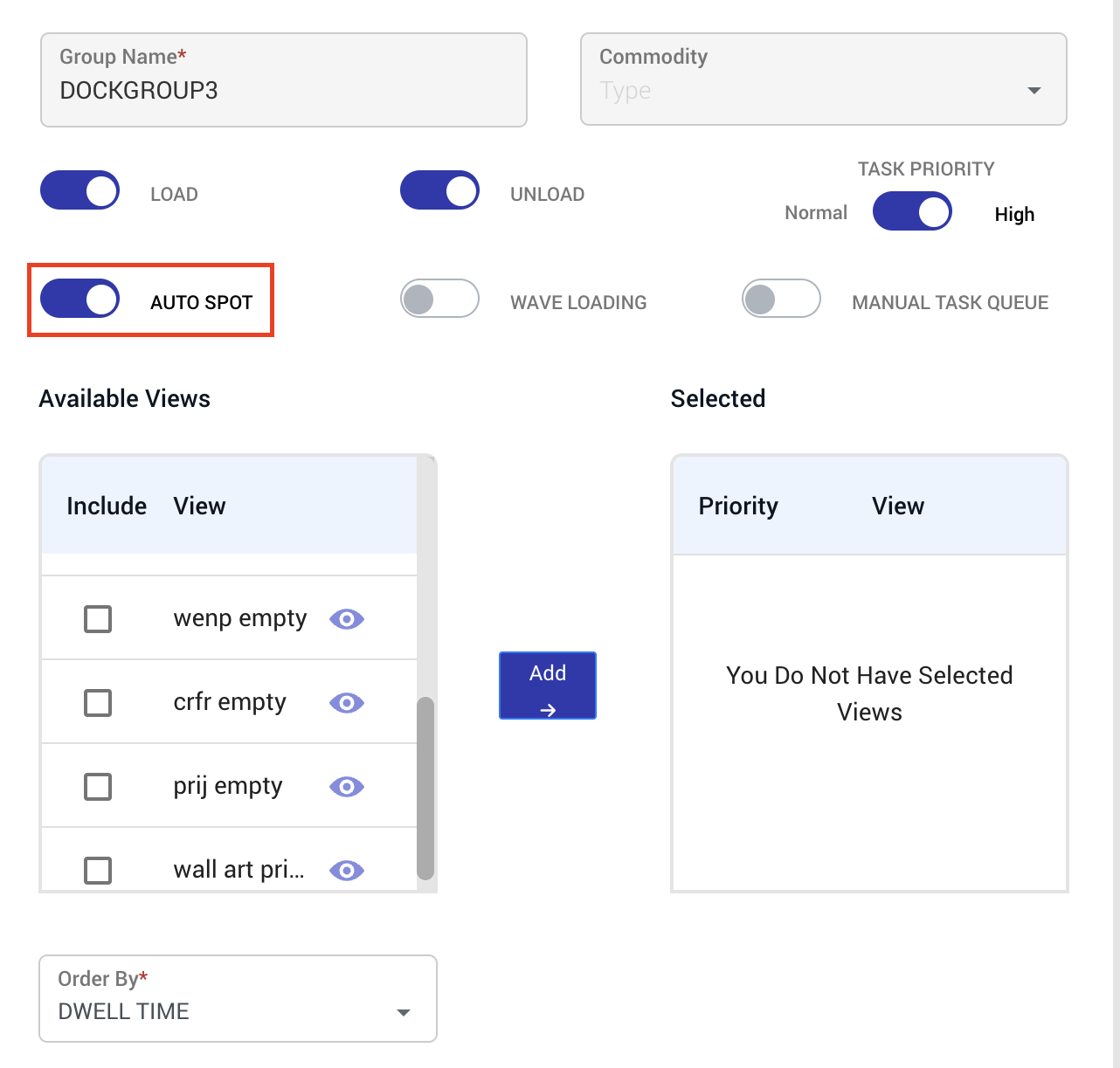Image resolution: width=1120 pixels, height=1068 pixels.
Task: Preview the prij empty view eye icon
Action: pyautogui.click(x=347, y=787)
